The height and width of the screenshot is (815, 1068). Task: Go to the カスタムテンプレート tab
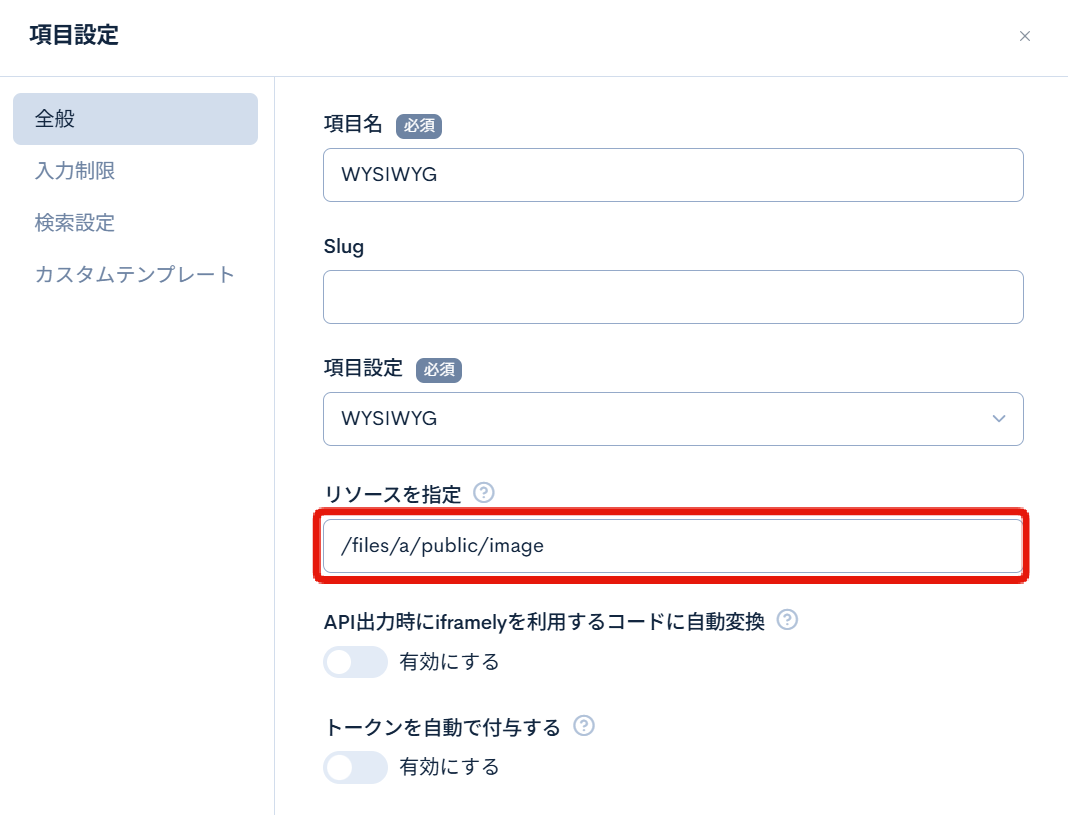click(135, 274)
